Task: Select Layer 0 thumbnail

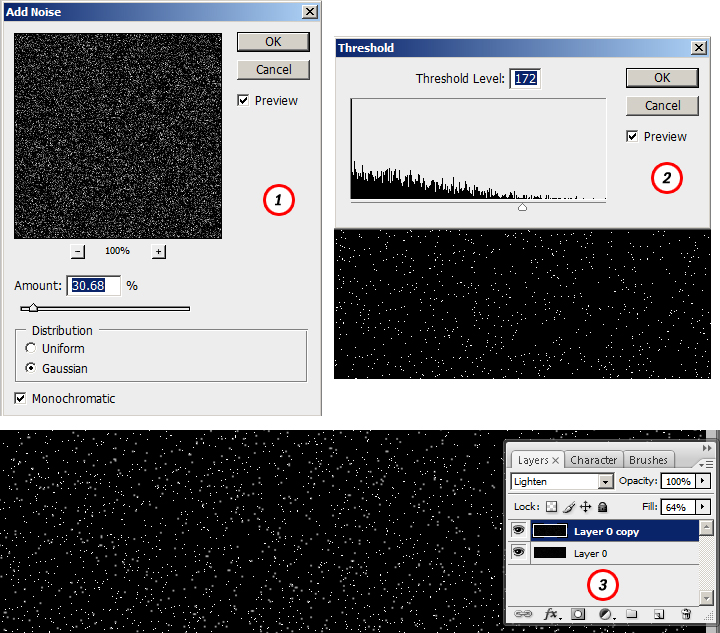Action: coord(550,553)
